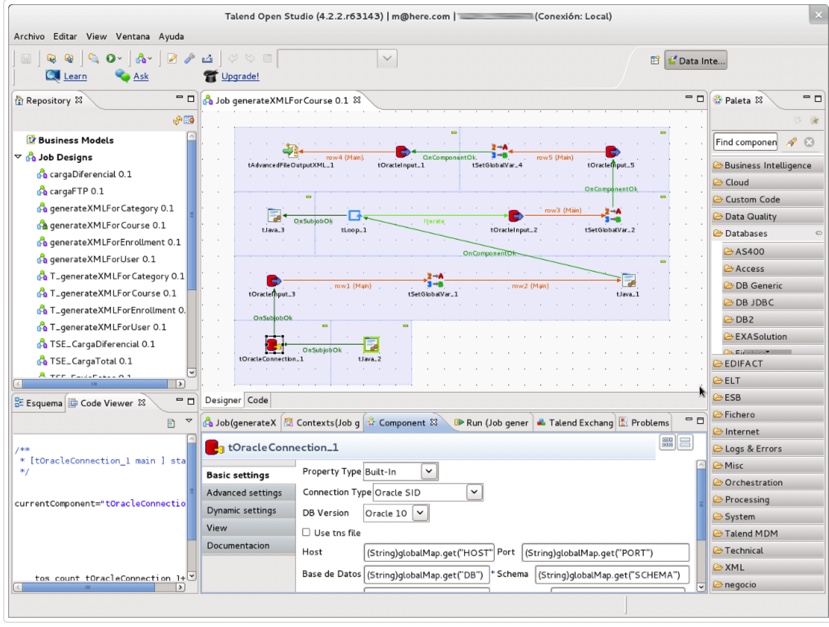This screenshot has width=829, height=627.
Task: Select the tOracleInput_1 component
Action: tap(402, 152)
